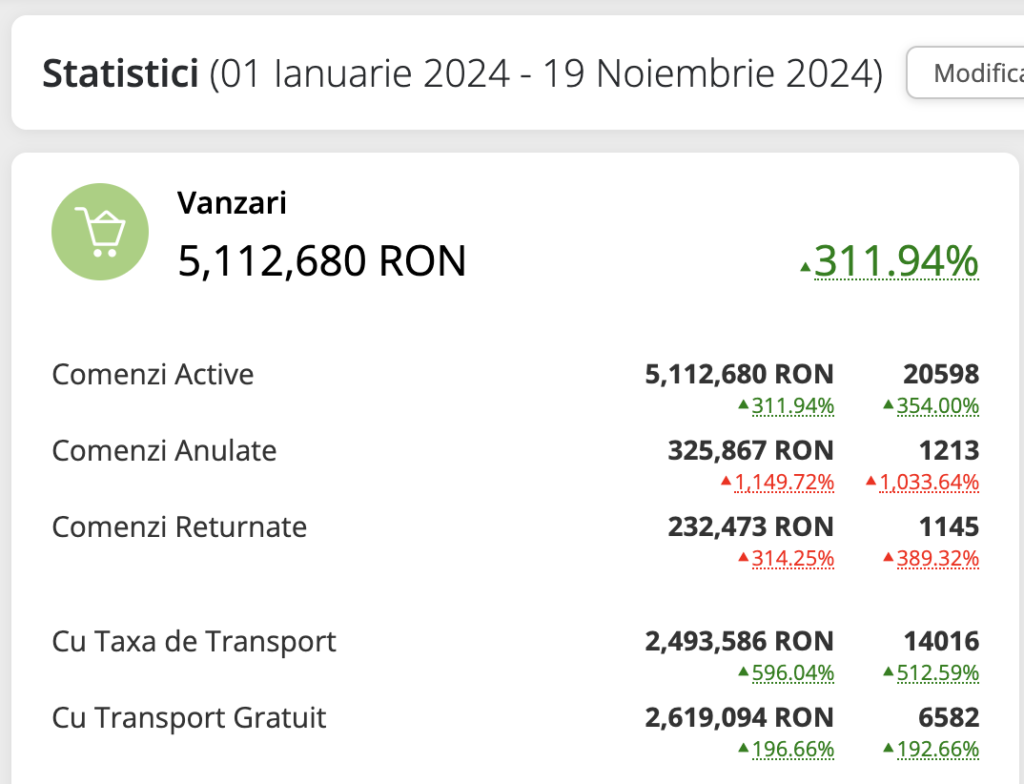Click the 389.32% returned orders count link
1024x784 pixels.
(x=937, y=558)
